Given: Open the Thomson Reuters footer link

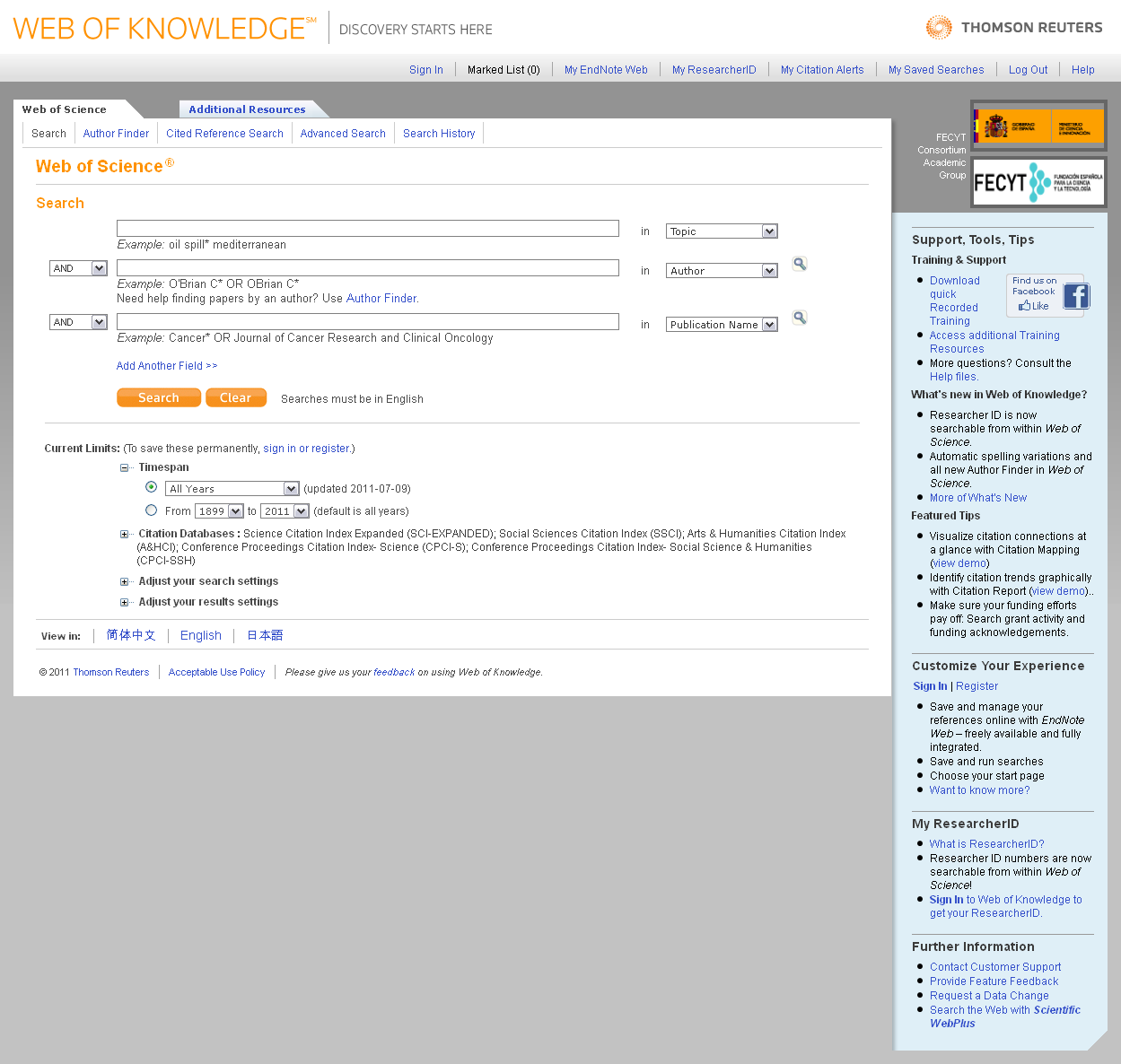Looking at the screenshot, I should tap(111, 672).
